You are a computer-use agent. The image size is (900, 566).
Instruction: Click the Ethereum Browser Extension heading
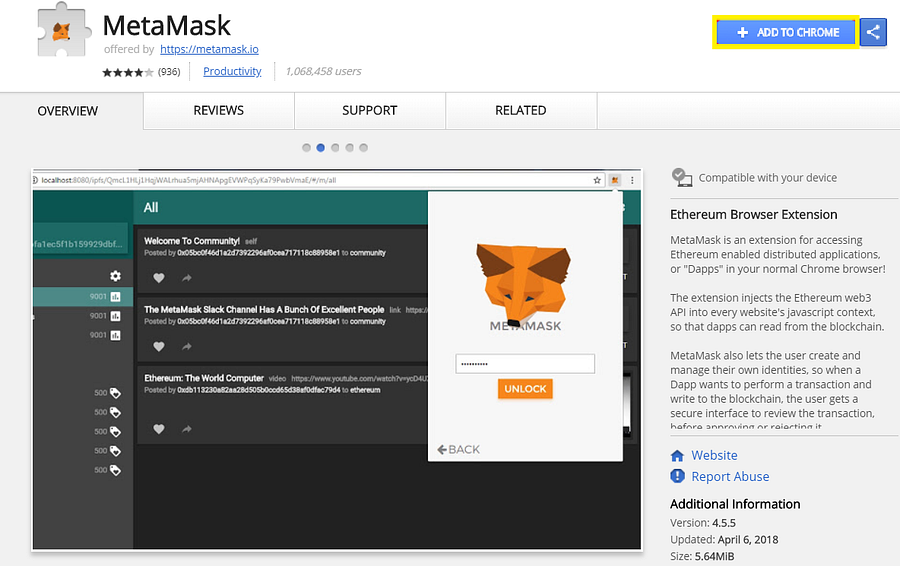[x=754, y=215]
